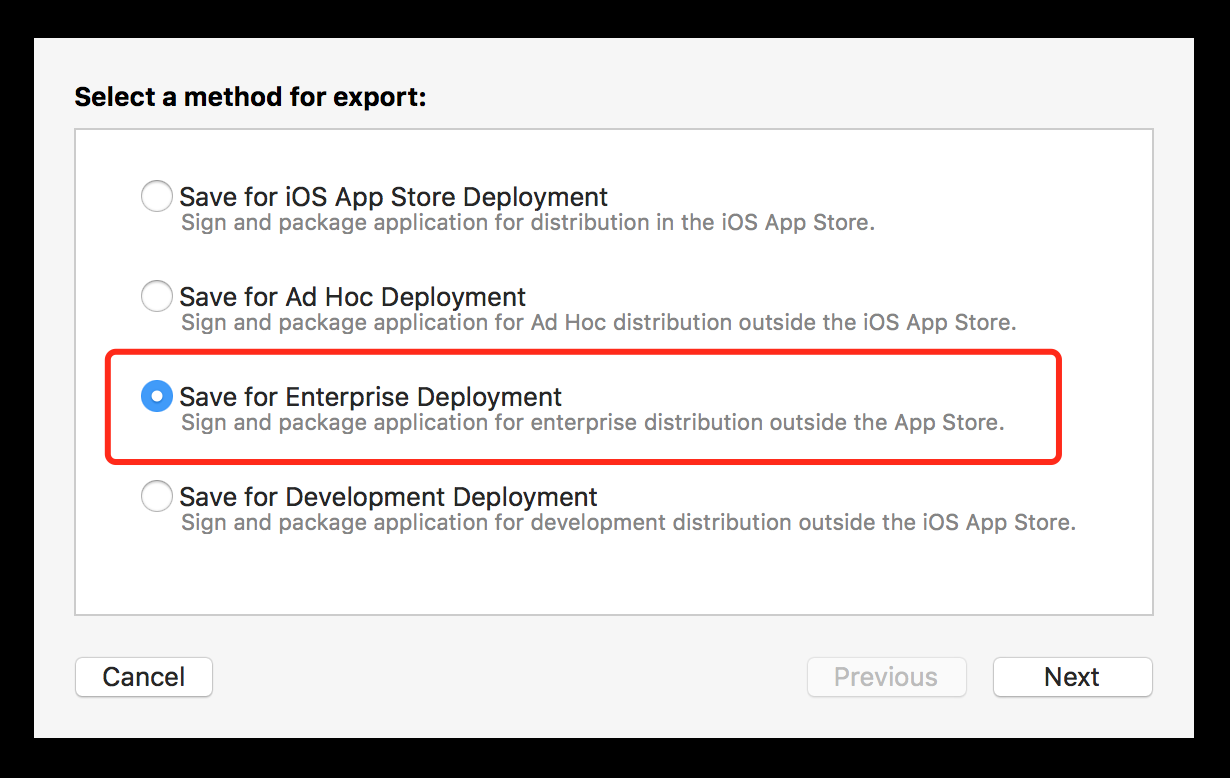The height and width of the screenshot is (778, 1230).
Task: Click the Cancel button
Action: [x=143, y=677]
